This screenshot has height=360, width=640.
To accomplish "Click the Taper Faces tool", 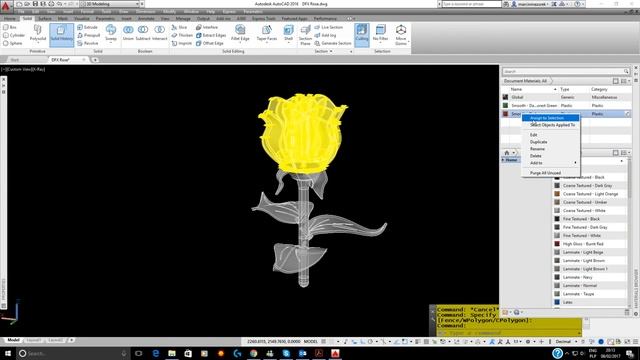I will pos(267,33).
